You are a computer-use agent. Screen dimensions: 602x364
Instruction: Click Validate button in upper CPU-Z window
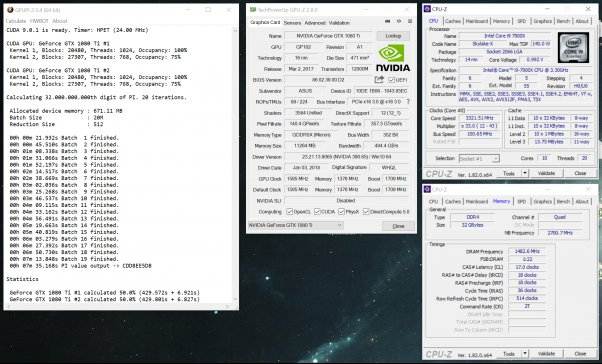[x=546, y=173]
